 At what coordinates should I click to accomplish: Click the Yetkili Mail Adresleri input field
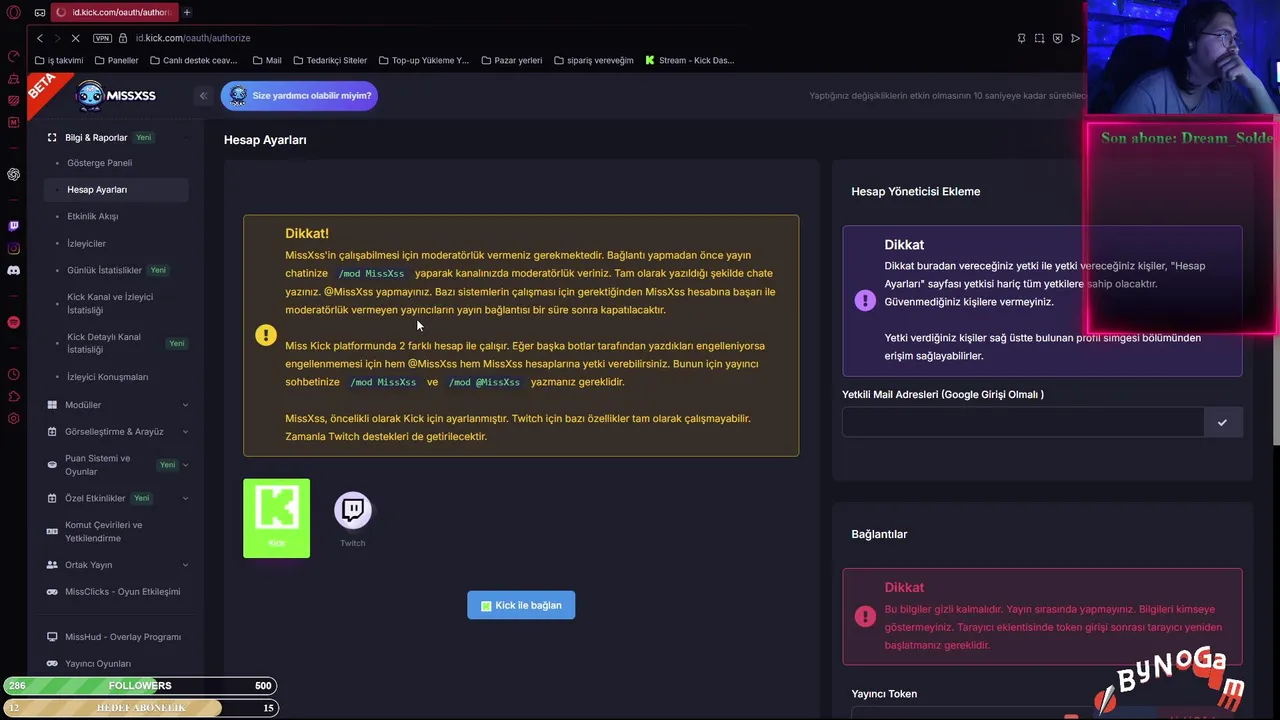(1022, 423)
